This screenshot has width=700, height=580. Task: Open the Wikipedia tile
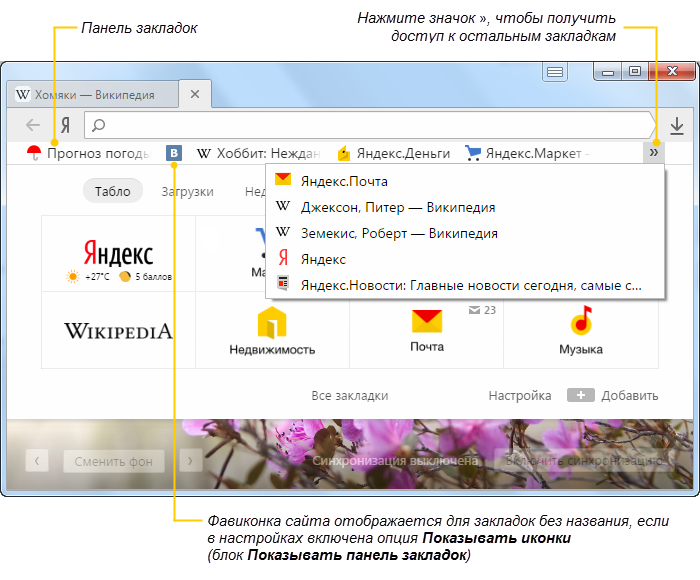point(118,330)
